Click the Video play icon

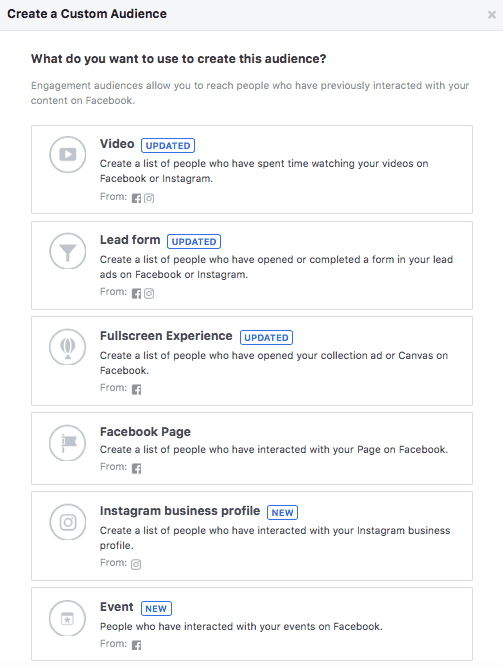point(68,154)
